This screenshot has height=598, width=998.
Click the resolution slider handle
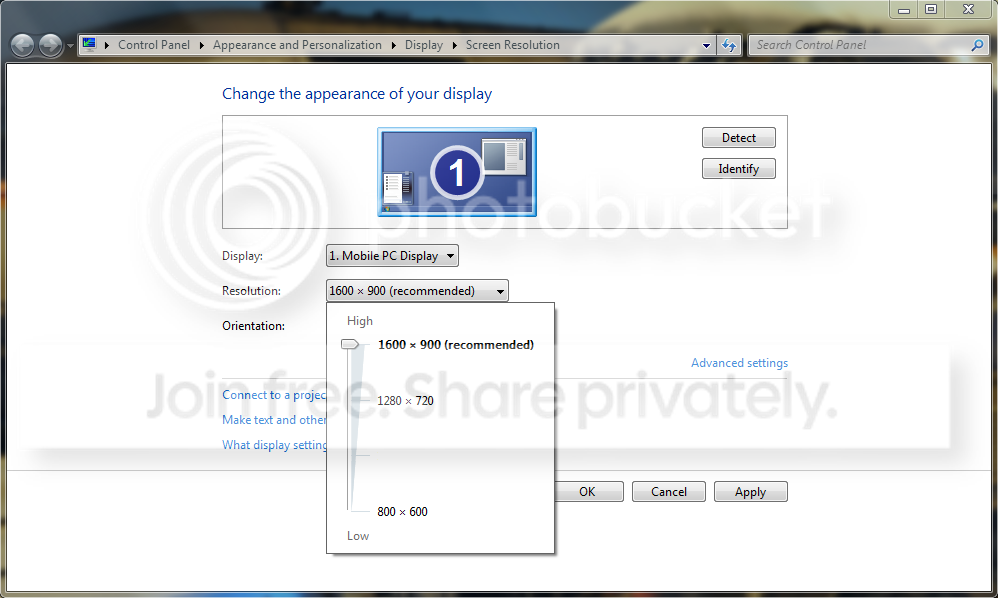pyautogui.click(x=350, y=344)
